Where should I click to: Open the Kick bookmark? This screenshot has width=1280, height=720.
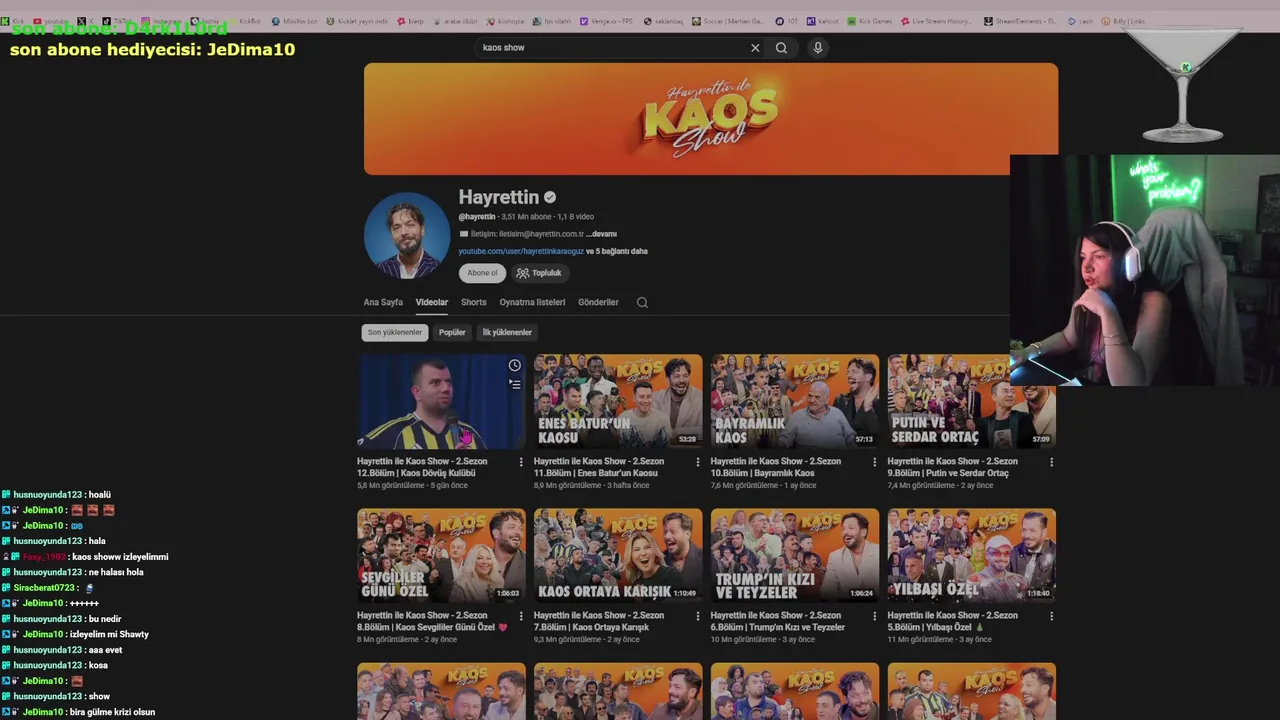click(x=13, y=21)
